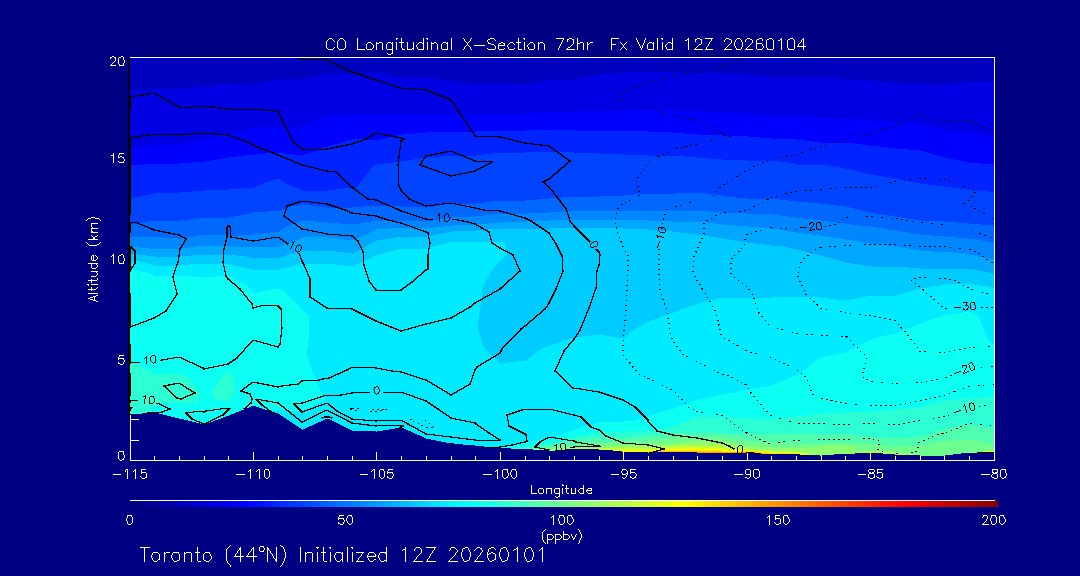Click the colorbar's 150 value label

[777, 520]
